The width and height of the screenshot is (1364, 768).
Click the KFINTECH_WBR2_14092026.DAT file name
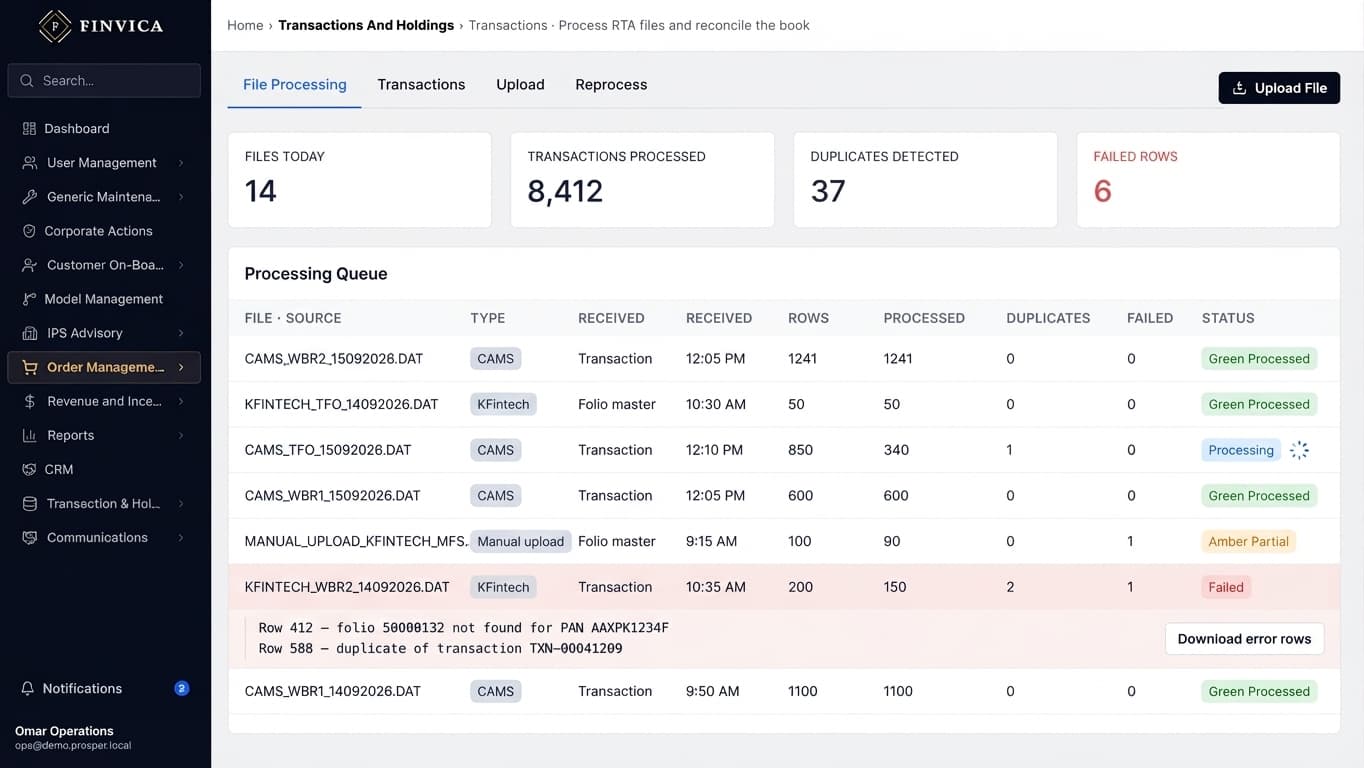coord(347,587)
